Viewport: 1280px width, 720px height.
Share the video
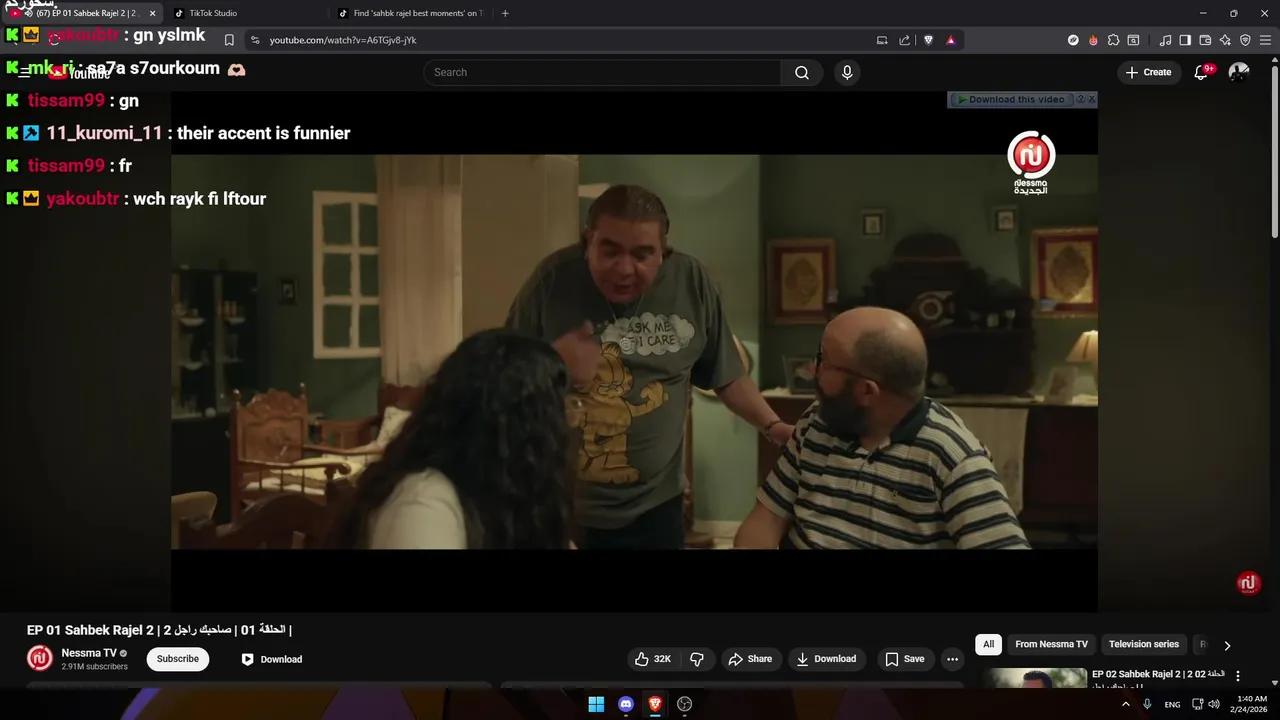click(750, 659)
